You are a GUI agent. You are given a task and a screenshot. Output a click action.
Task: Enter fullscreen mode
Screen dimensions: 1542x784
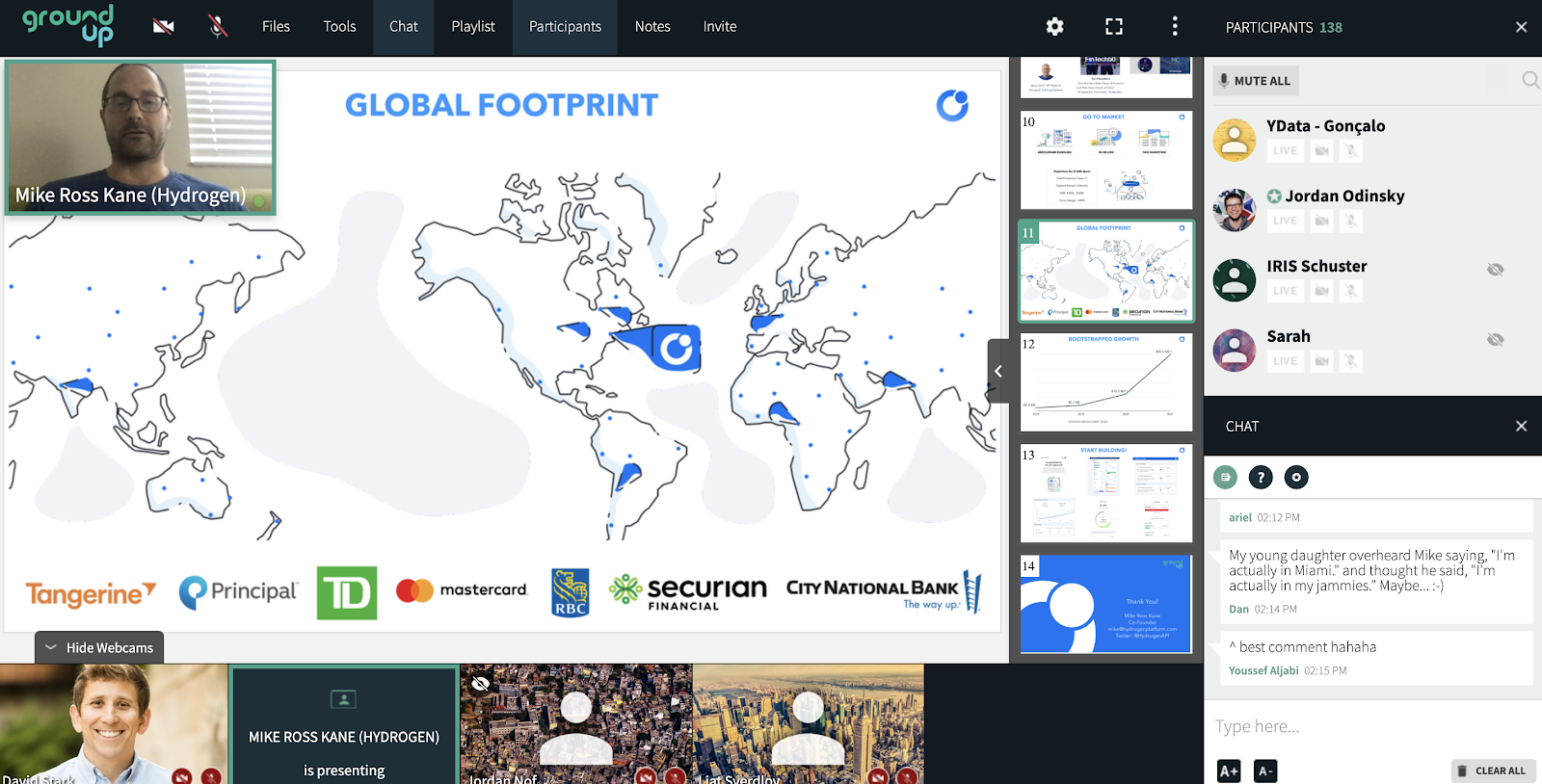click(x=1114, y=27)
